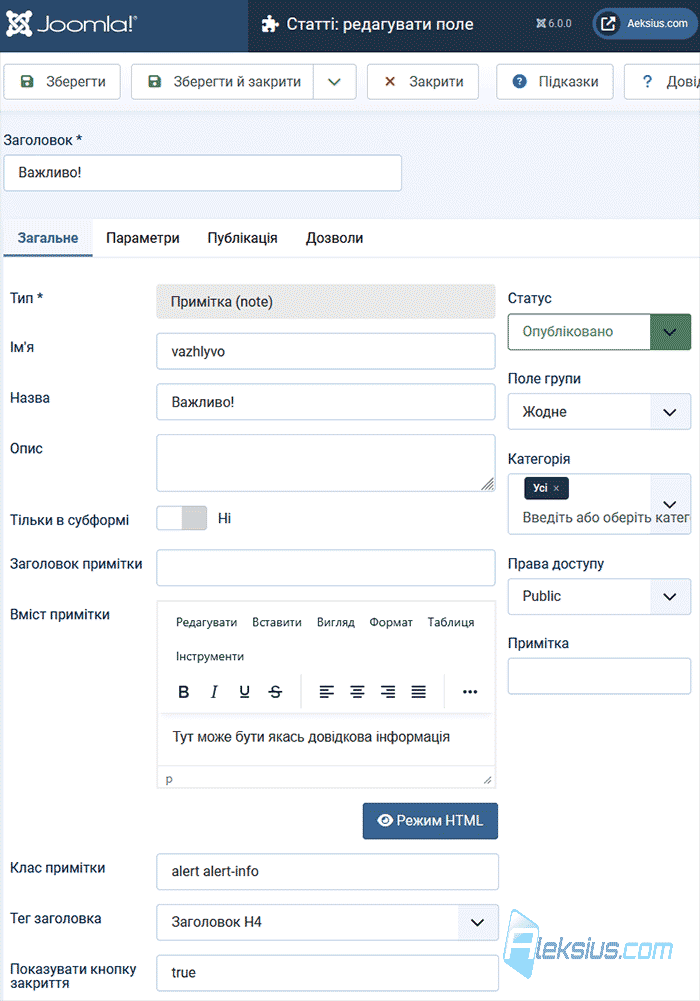Expand the 'Тег заголовка' dropdown
The height and width of the screenshot is (1001, 700).
tap(327, 922)
